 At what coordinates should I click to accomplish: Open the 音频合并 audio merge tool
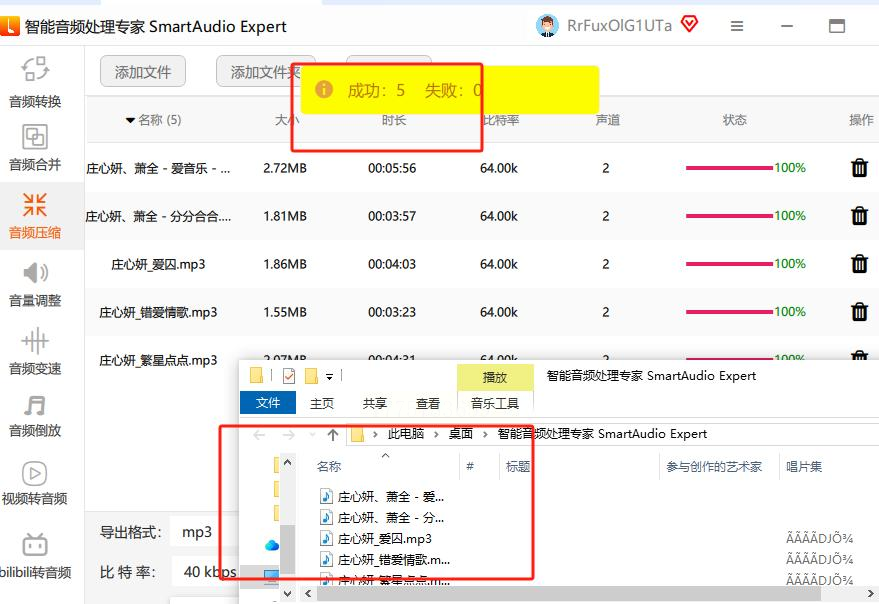pyautogui.click(x=35, y=147)
